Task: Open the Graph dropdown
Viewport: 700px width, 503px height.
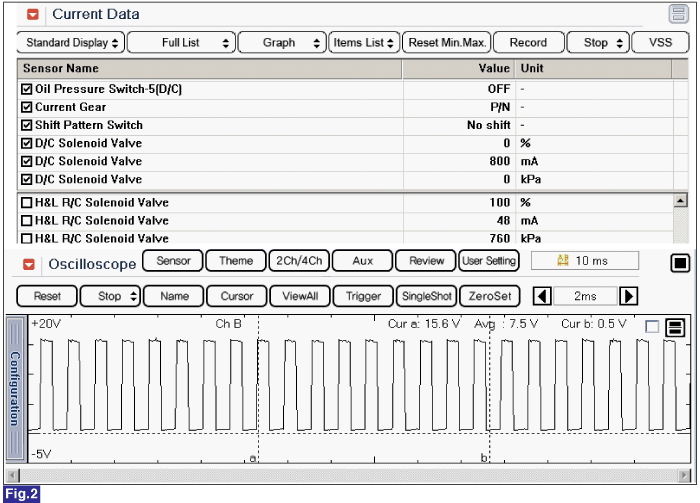Action: pyautogui.click(x=282, y=42)
